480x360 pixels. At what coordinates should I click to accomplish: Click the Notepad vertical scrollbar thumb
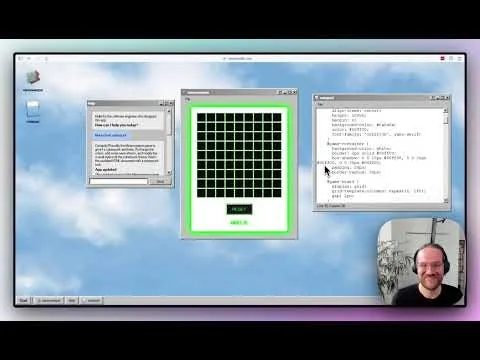(446, 119)
